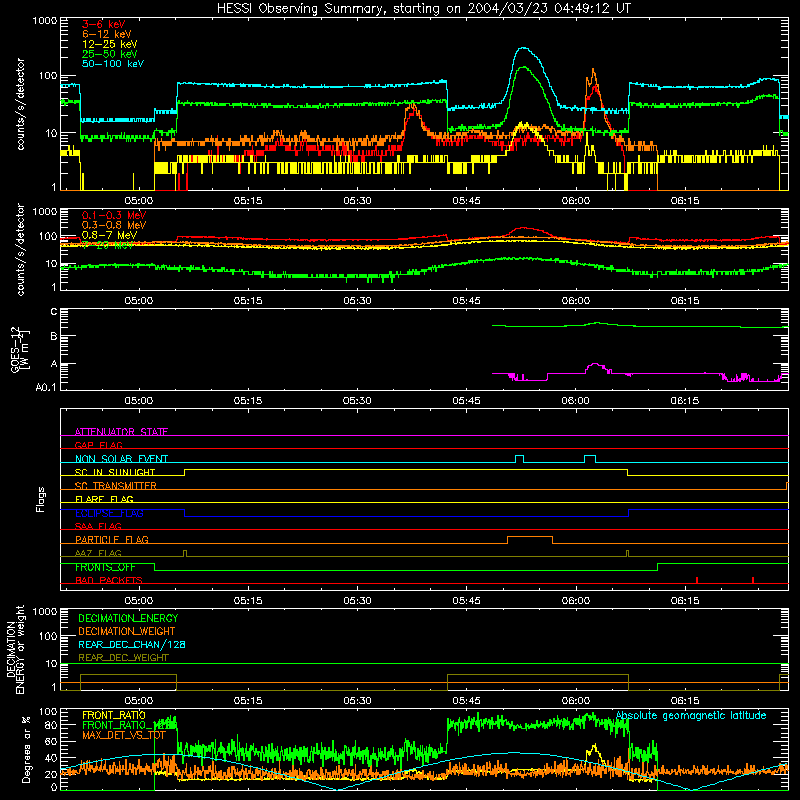
Task: Click 05:15 time label under the decimation panel
Action: pos(248,701)
